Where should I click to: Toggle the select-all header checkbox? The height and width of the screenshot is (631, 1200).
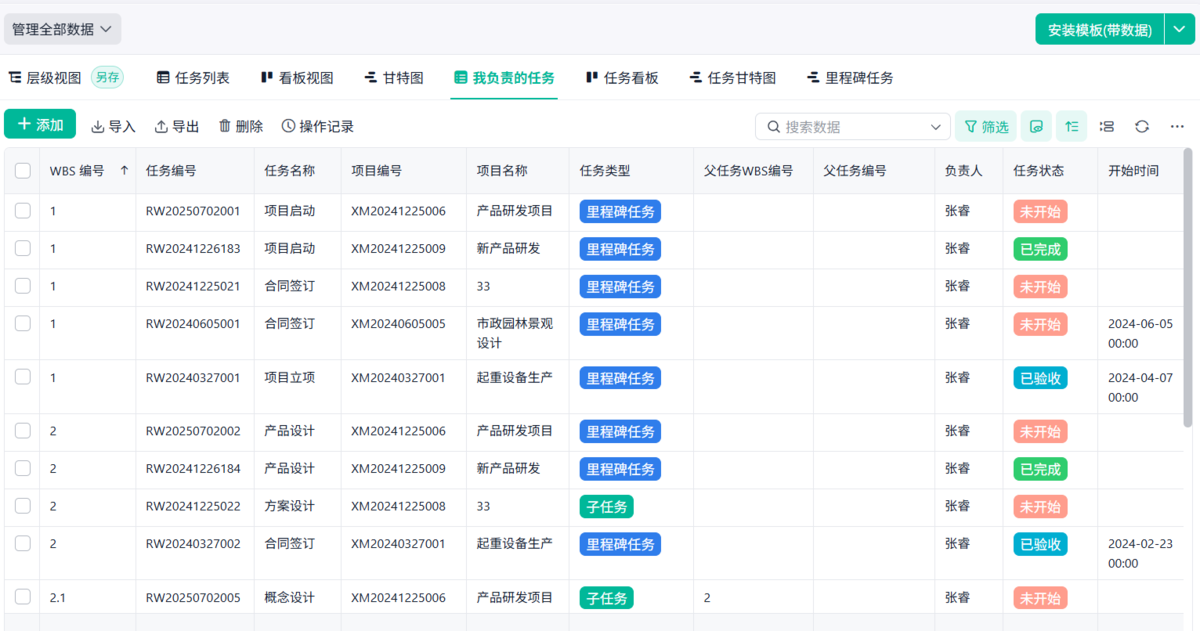click(23, 171)
